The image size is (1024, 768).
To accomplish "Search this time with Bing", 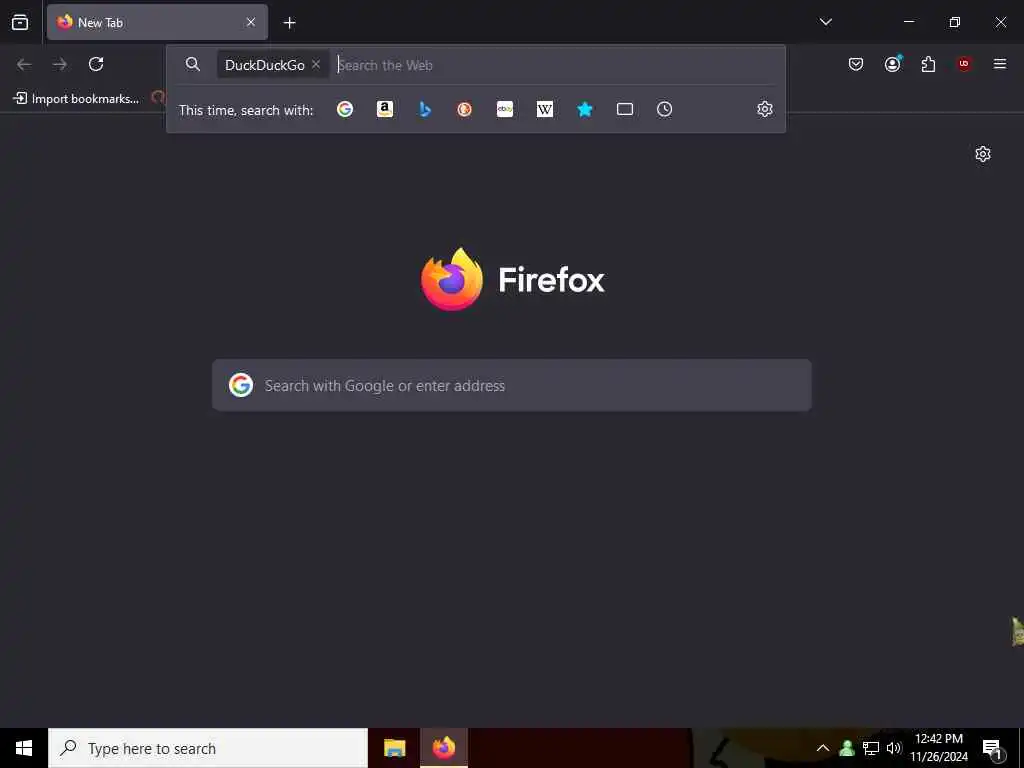I will 425,109.
